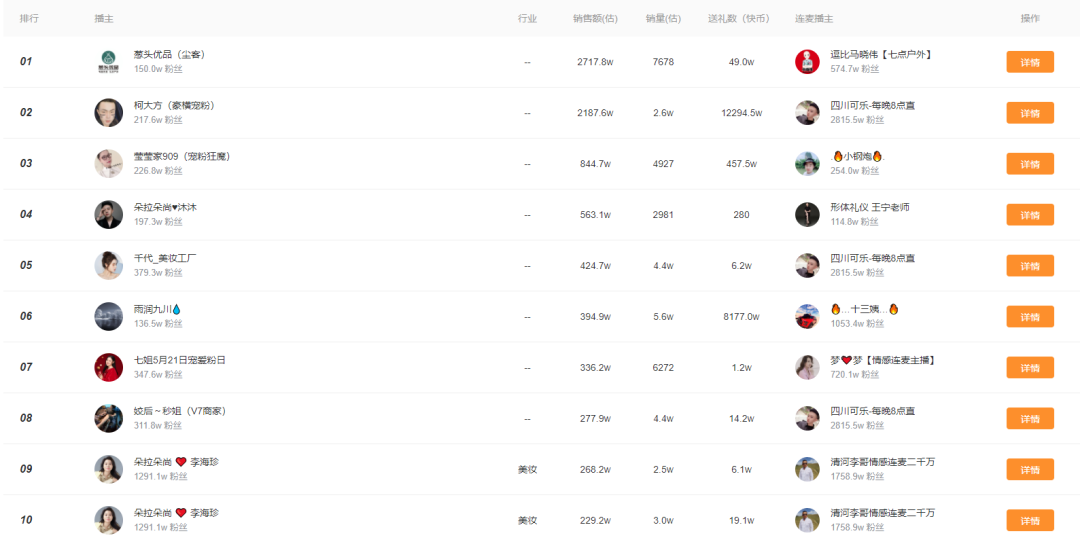Select 送礼数（快币）column header
Viewport: 1080px width, 542px height.
point(739,19)
